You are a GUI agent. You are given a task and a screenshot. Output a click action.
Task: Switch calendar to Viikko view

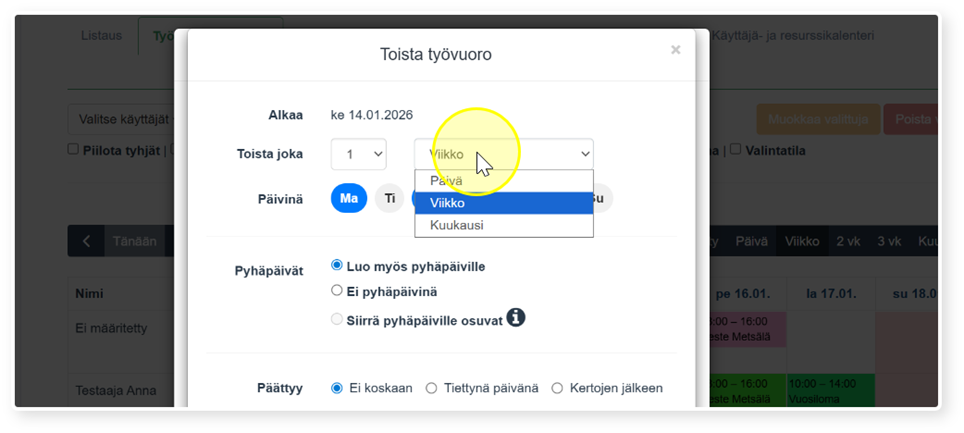coord(802,241)
